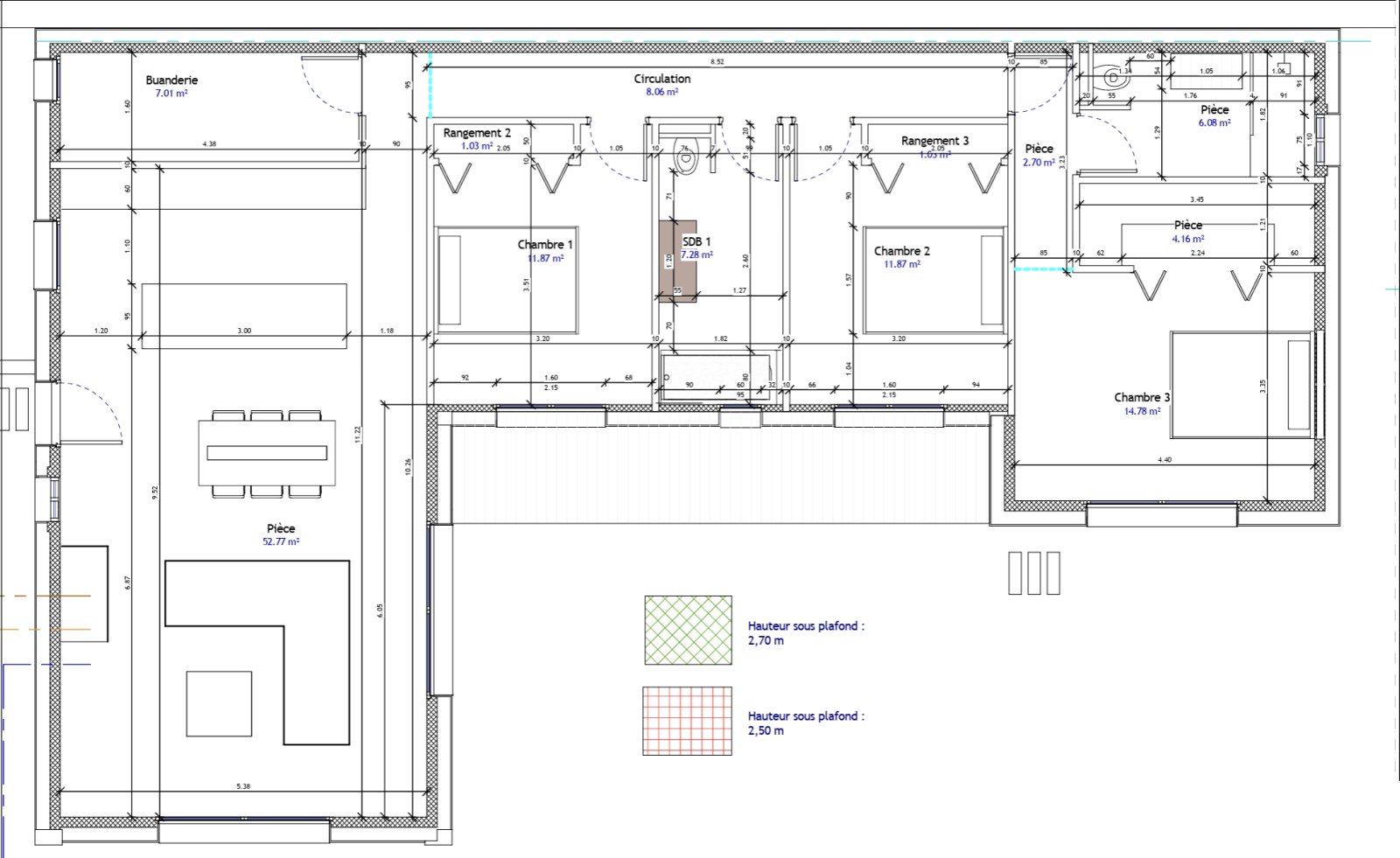Click the Rangement 3 label
1400x858 pixels.
(x=934, y=141)
